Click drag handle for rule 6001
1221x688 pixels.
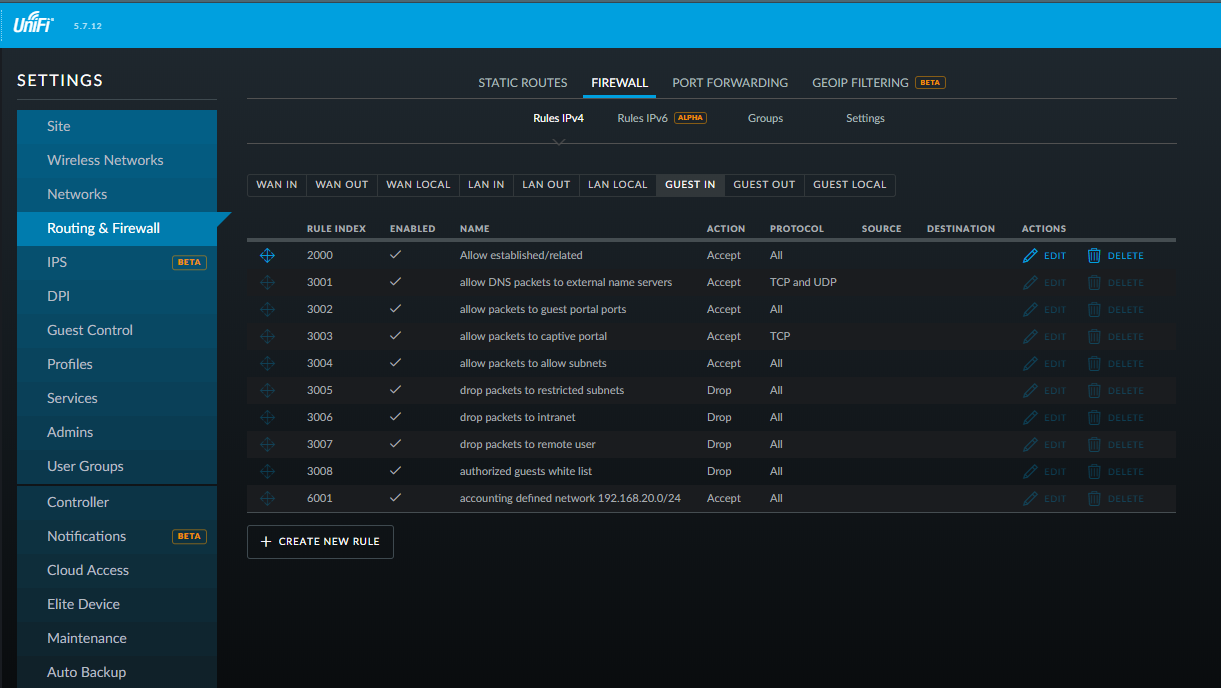pos(267,498)
